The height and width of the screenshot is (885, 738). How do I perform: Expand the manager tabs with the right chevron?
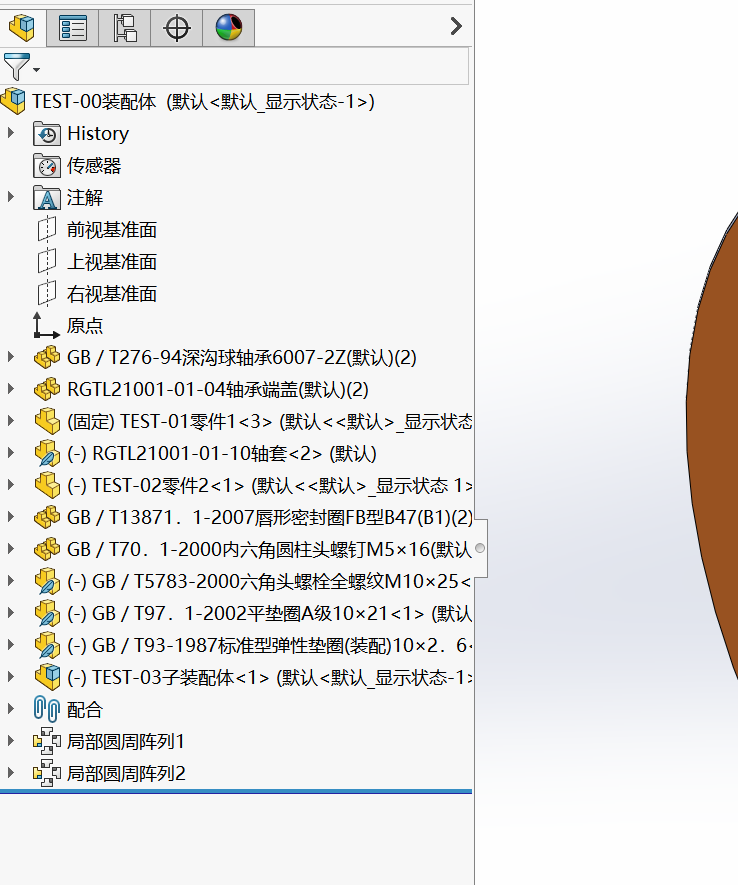(x=456, y=26)
